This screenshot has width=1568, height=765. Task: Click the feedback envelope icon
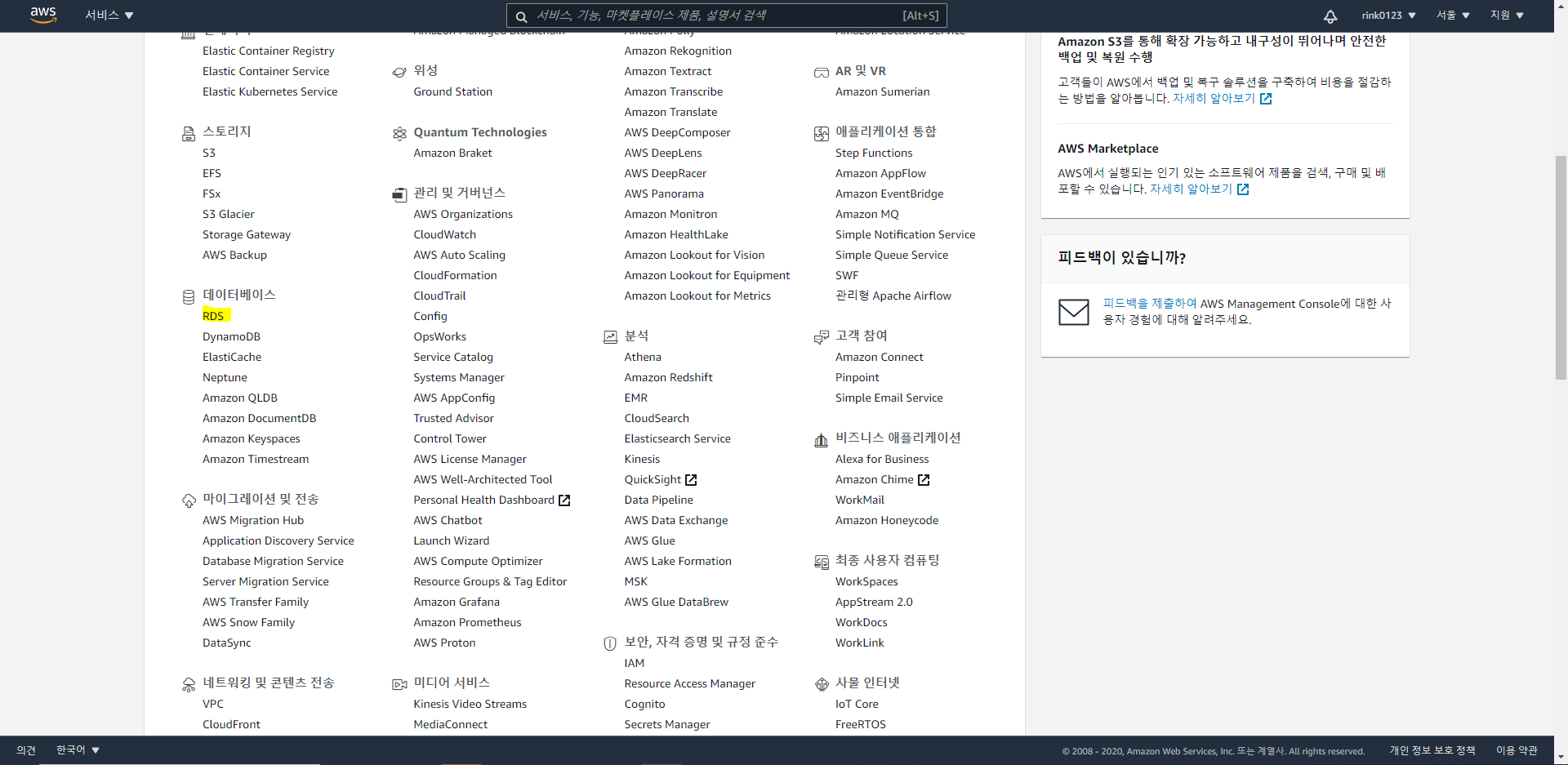click(x=1074, y=312)
